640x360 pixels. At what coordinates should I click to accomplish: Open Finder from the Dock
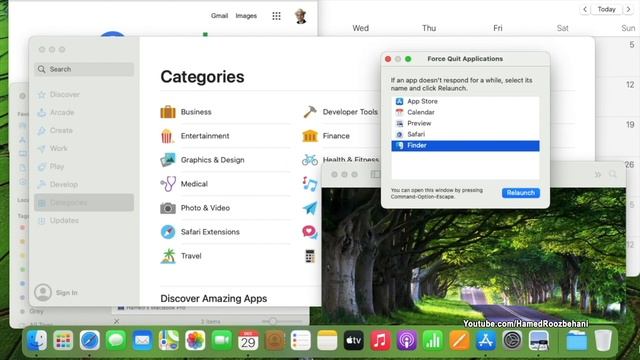37,340
